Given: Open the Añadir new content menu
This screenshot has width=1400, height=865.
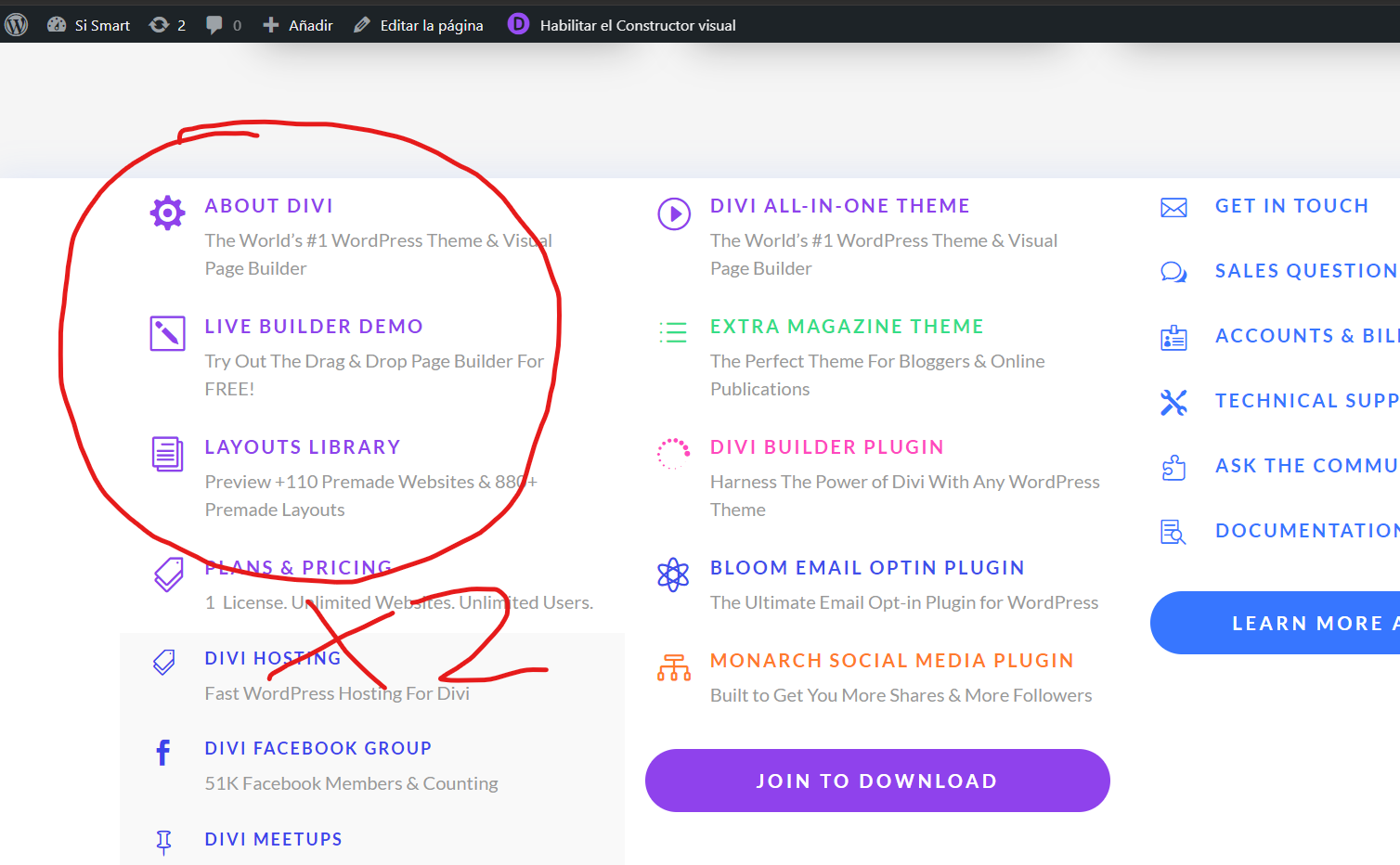Looking at the screenshot, I should click(297, 25).
